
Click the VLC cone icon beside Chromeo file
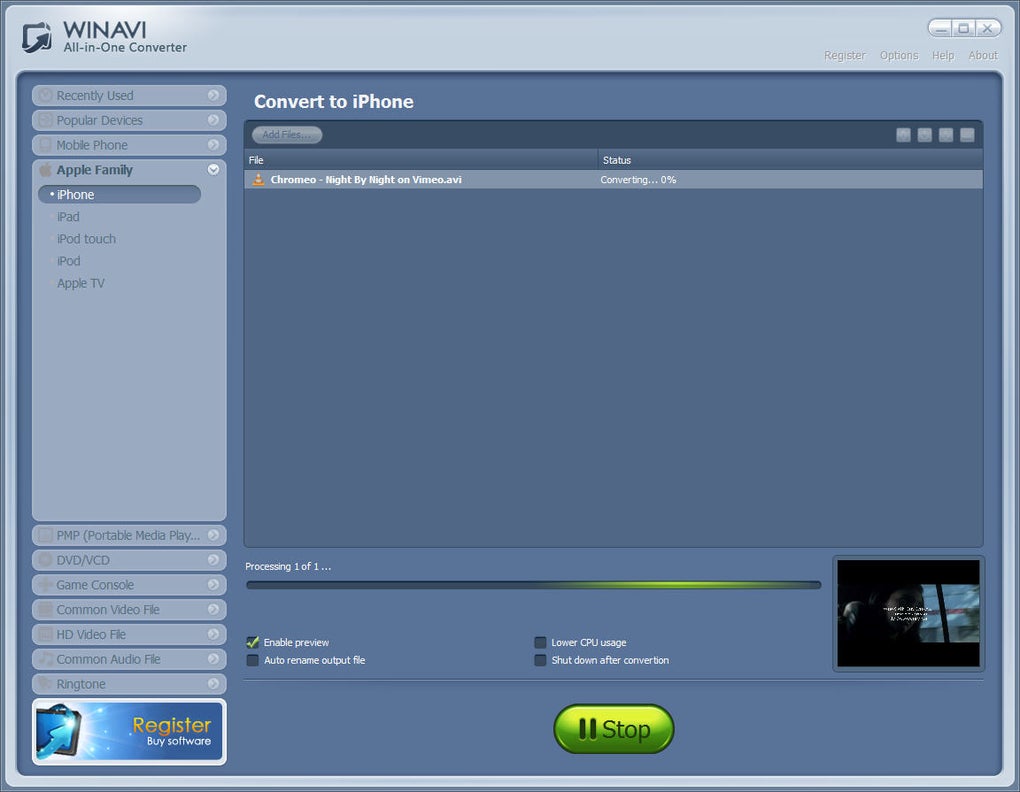(258, 179)
